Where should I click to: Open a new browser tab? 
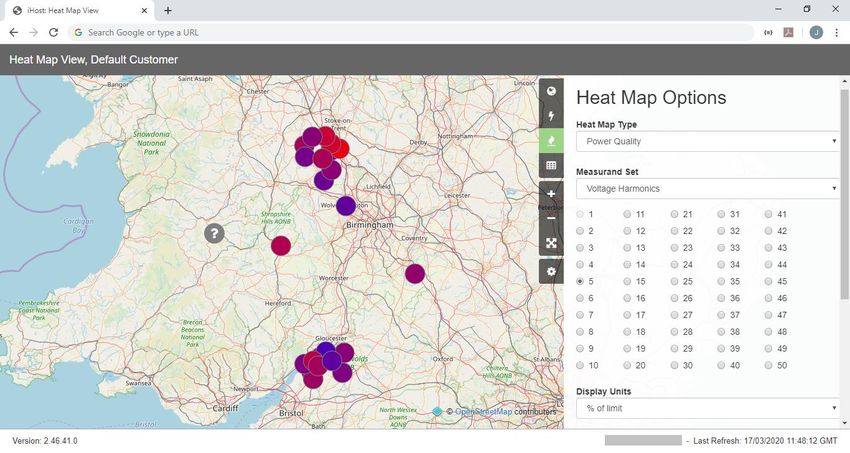tap(168, 10)
